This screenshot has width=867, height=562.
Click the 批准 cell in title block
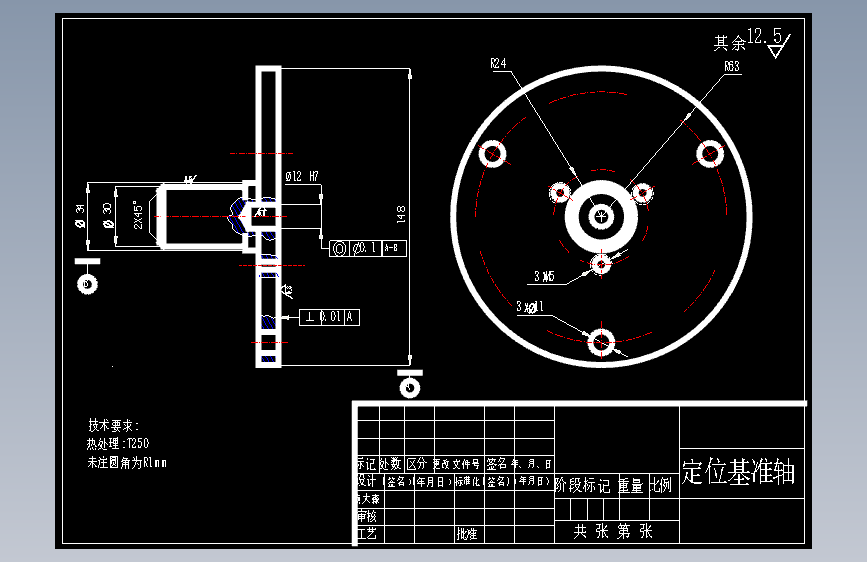(467, 534)
